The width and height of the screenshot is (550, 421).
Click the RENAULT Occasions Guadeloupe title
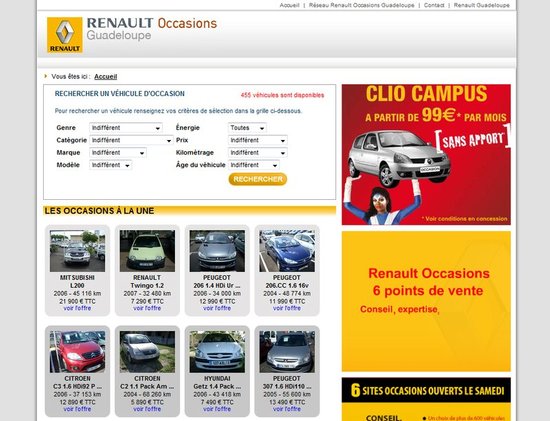(152, 29)
